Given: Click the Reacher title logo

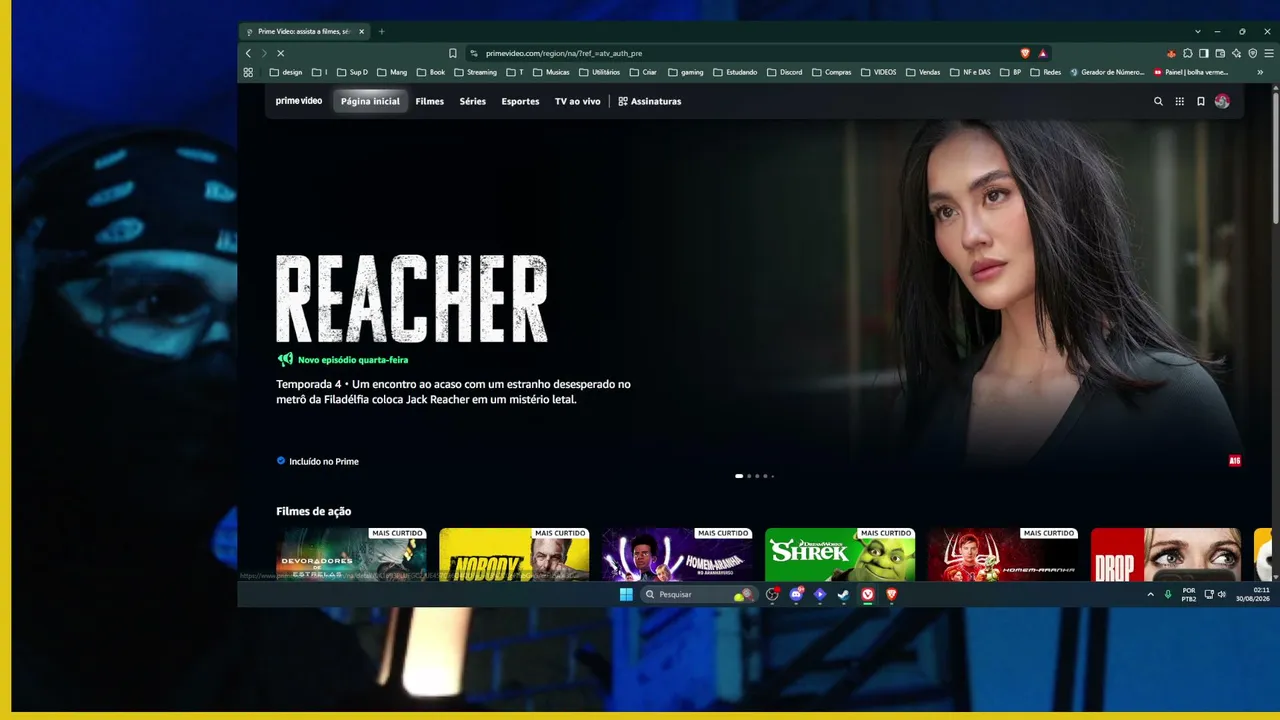Looking at the screenshot, I should pyautogui.click(x=412, y=299).
